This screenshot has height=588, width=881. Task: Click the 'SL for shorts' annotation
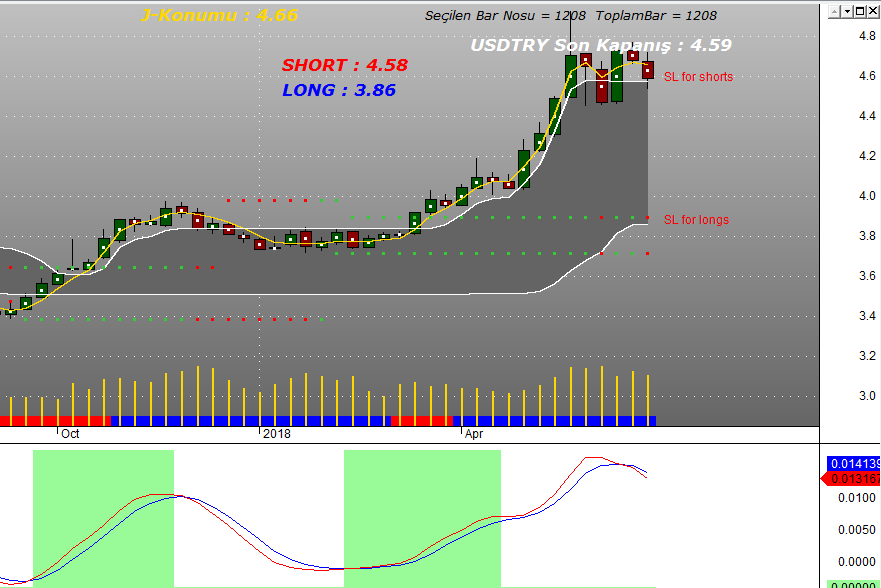coord(698,77)
